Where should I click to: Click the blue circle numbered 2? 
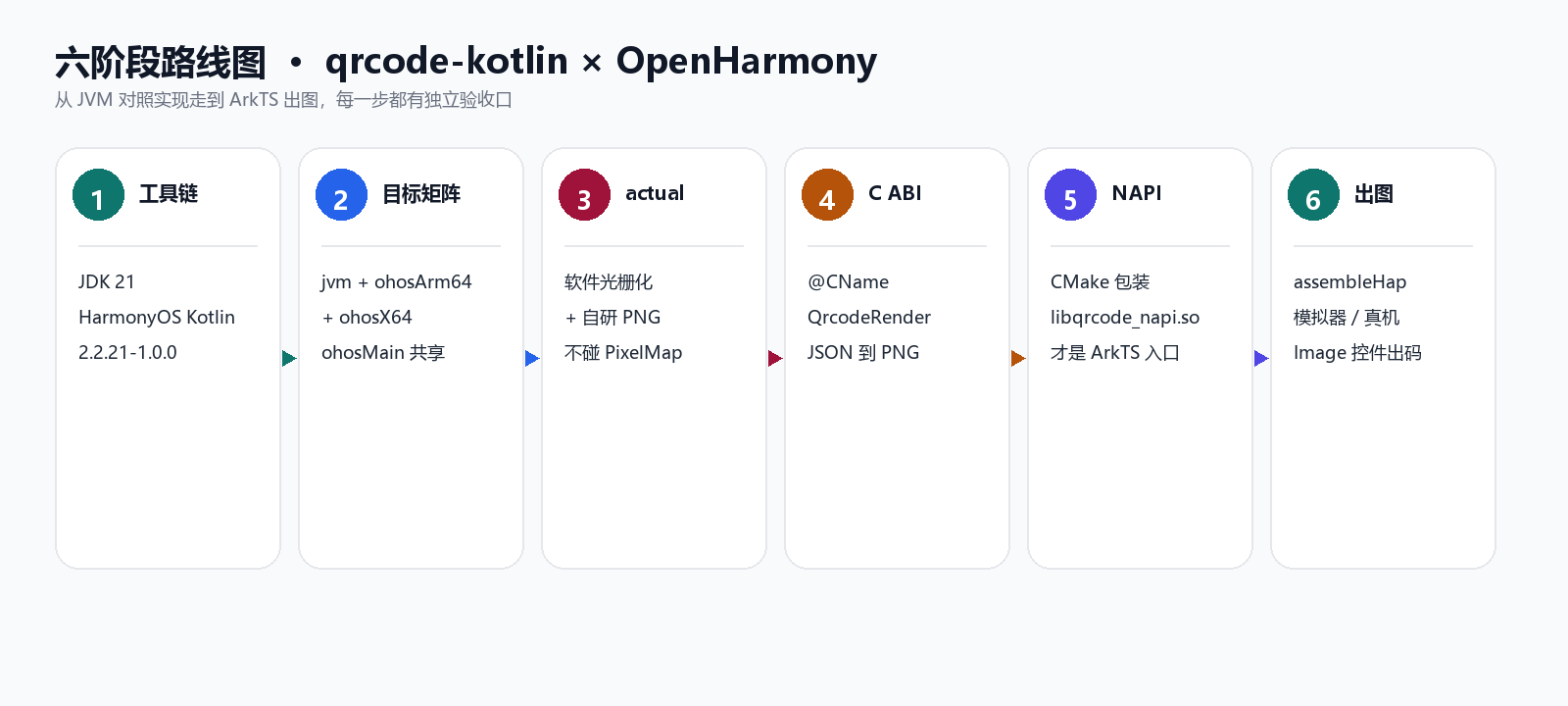[341, 194]
